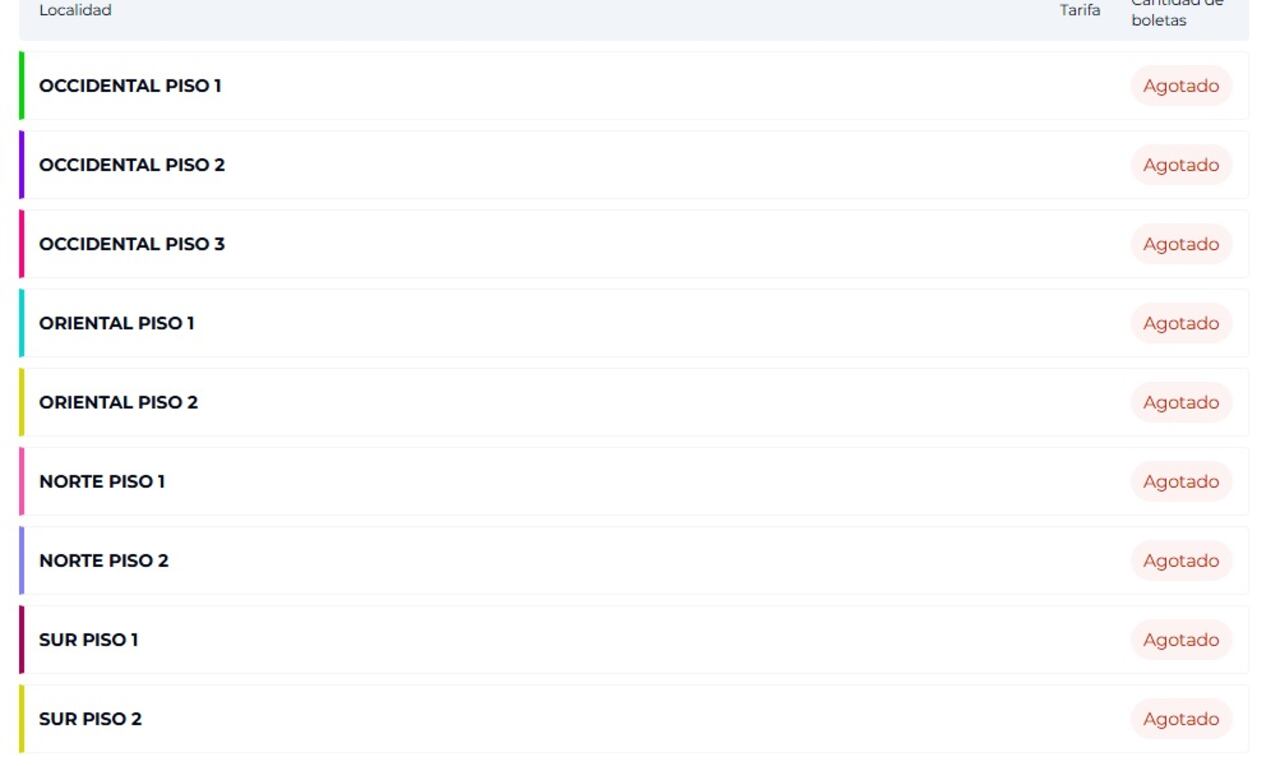Click the Cantidad de boletas column header
1280x766 pixels.
1163,12
